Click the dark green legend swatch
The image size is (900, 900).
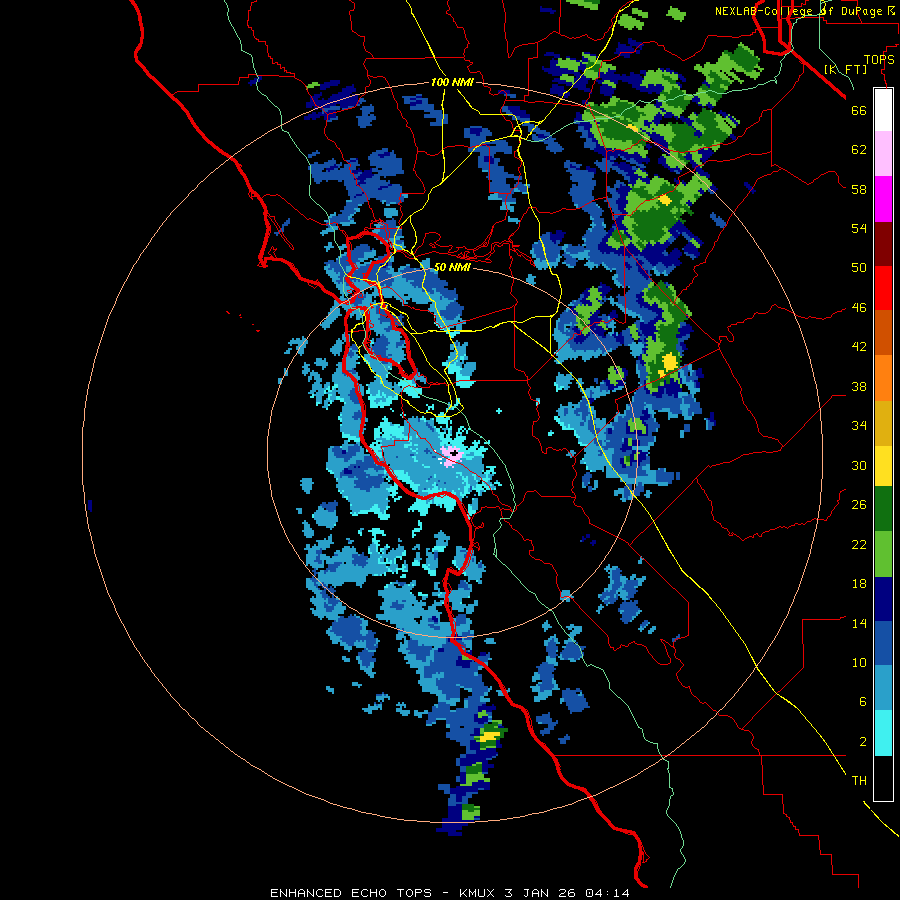point(883,509)
